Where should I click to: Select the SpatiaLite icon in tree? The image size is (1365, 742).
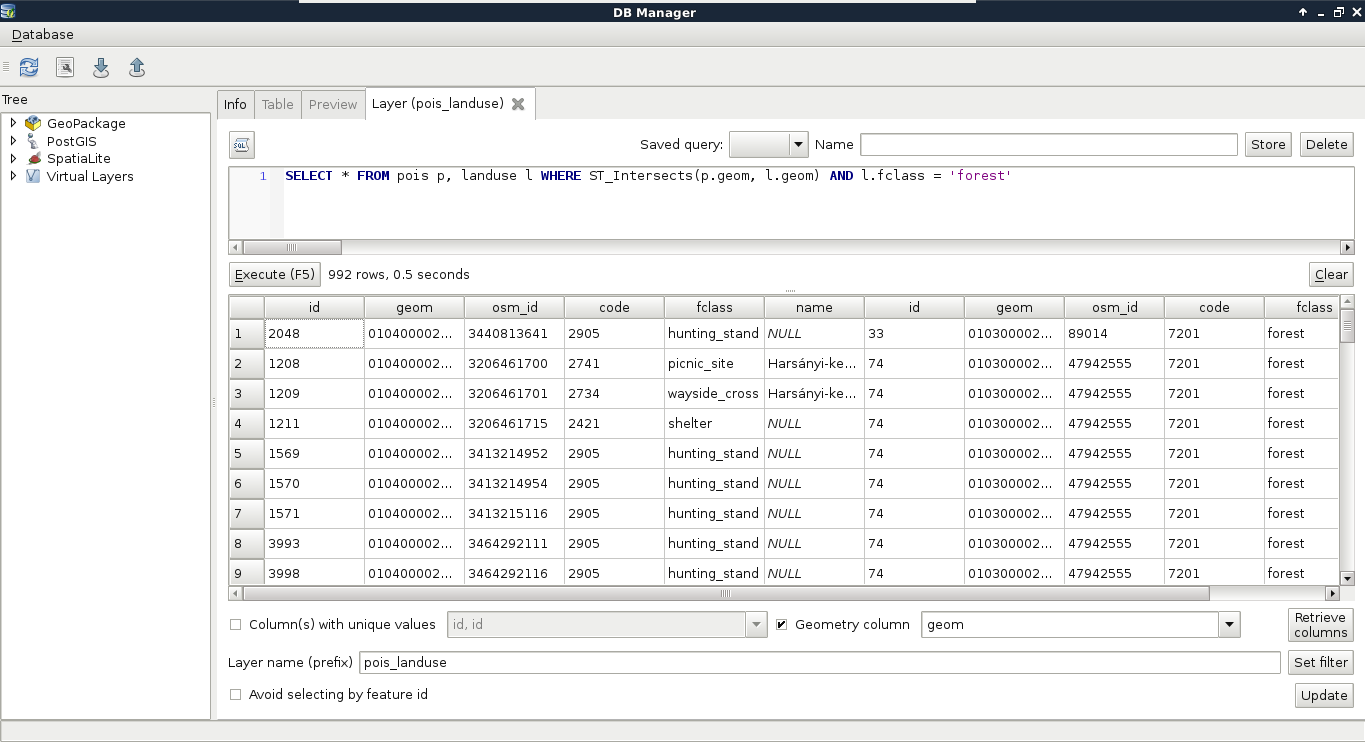click(x=33, y=159)
